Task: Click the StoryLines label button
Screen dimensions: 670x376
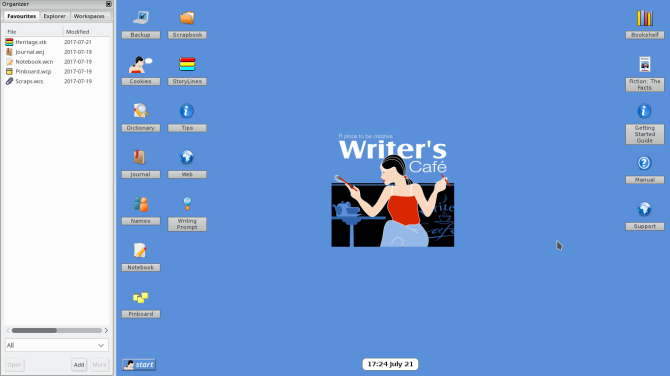Action: coord(187,82)
